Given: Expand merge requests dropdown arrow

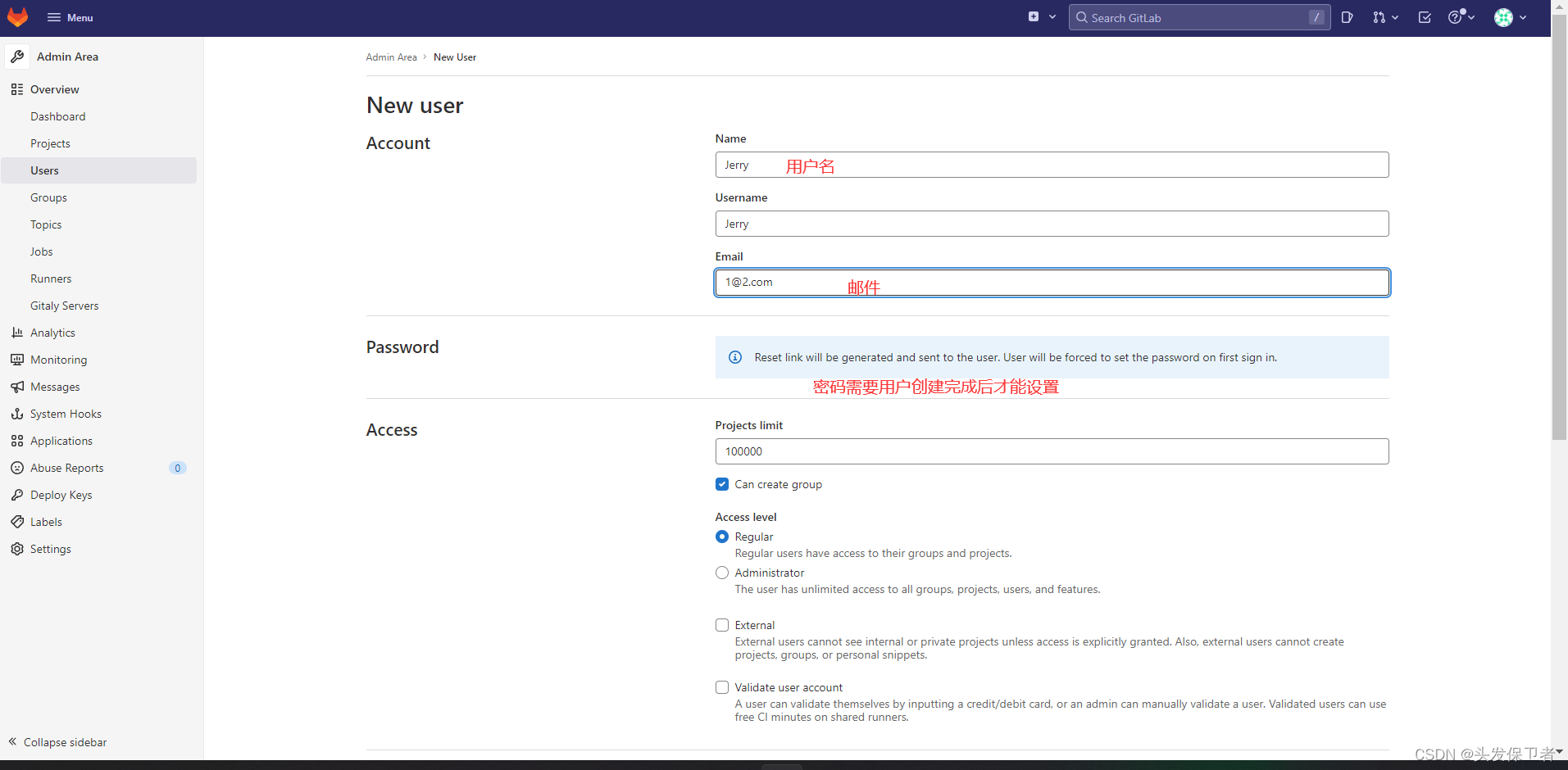Looking at the screenshot, I should click(x=1395, y=17).
